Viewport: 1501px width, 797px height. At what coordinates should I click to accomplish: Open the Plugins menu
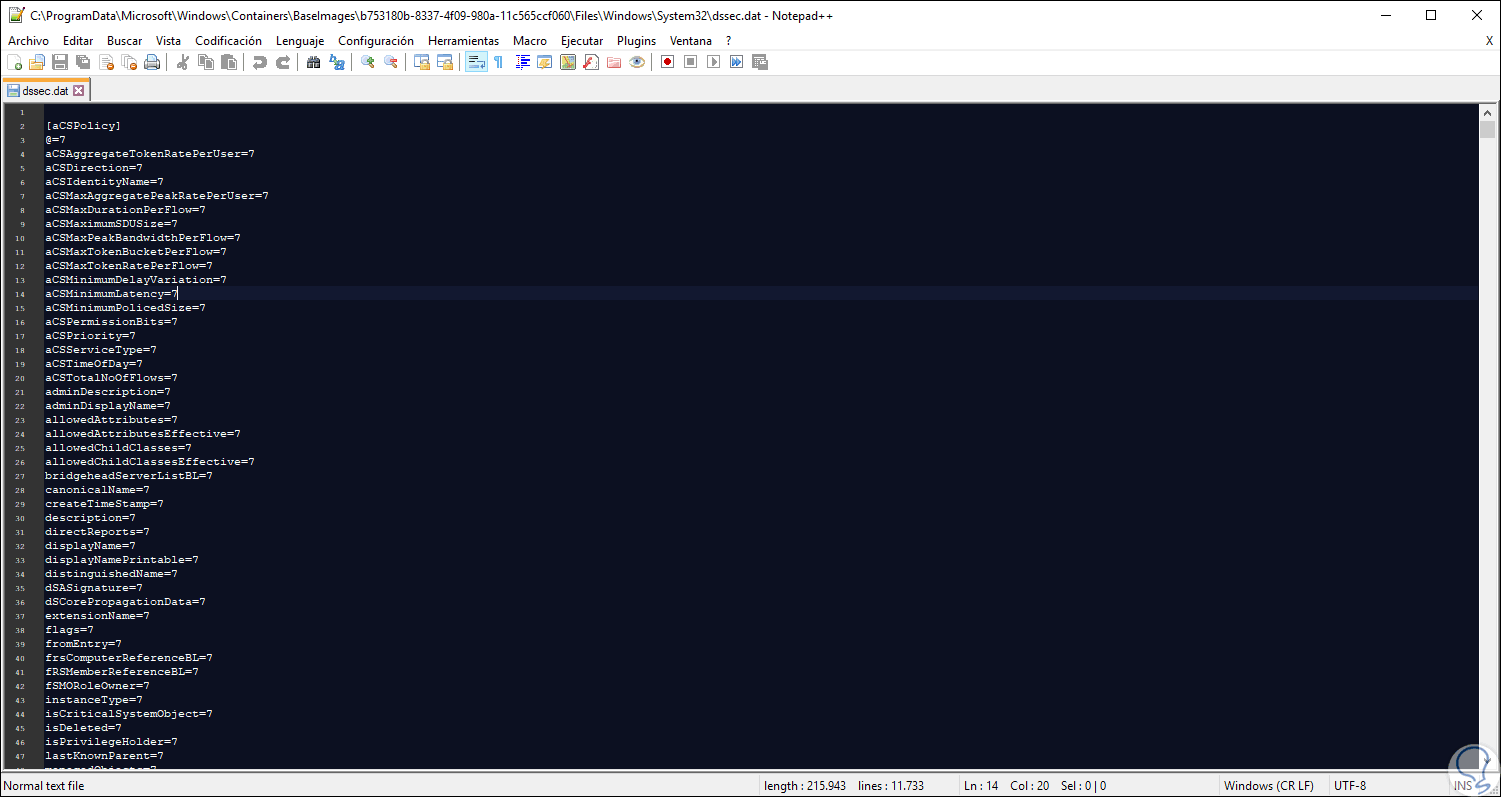click(x=636, y=41)
